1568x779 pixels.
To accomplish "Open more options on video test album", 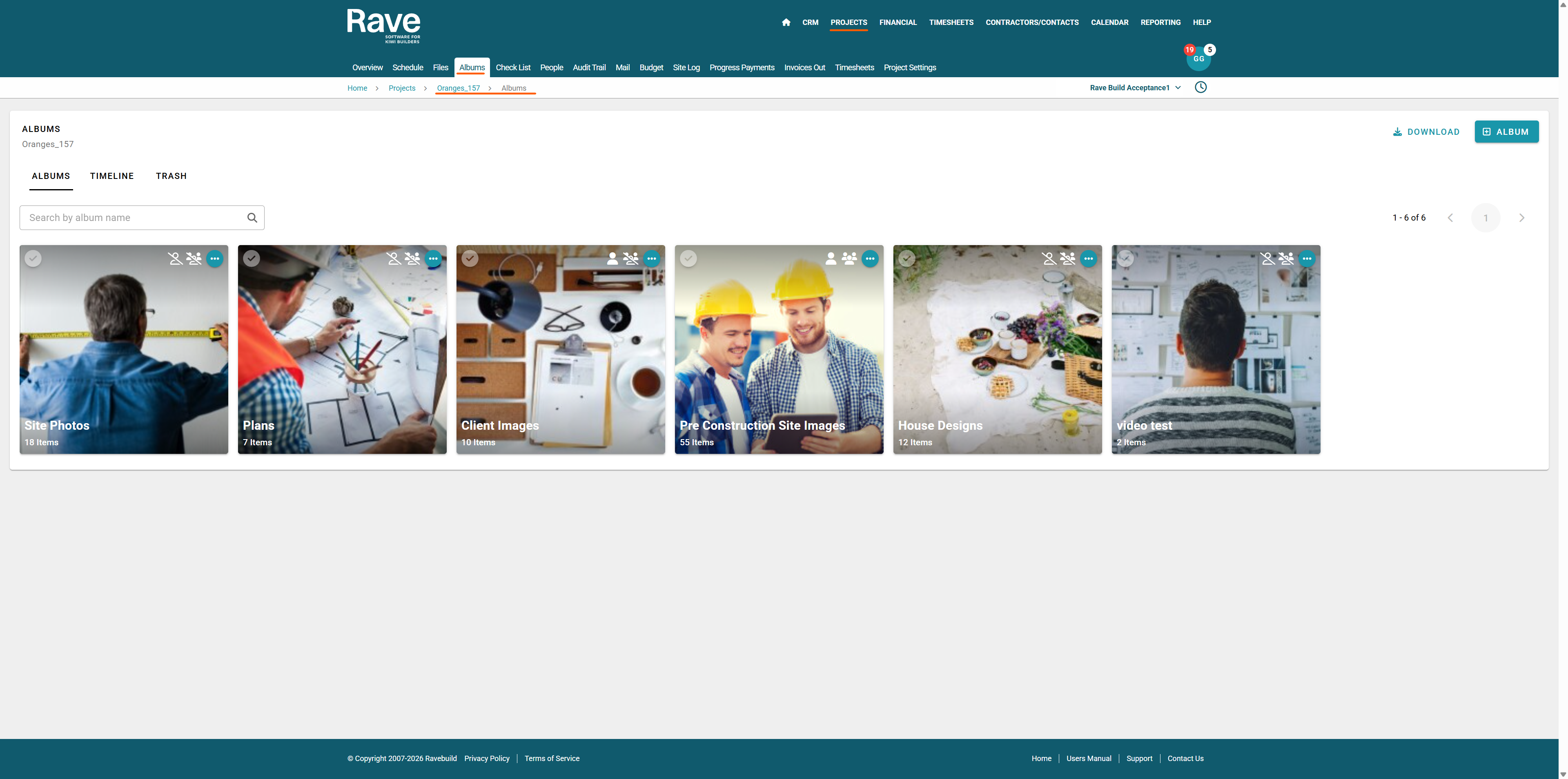I will pos(1307,258).
